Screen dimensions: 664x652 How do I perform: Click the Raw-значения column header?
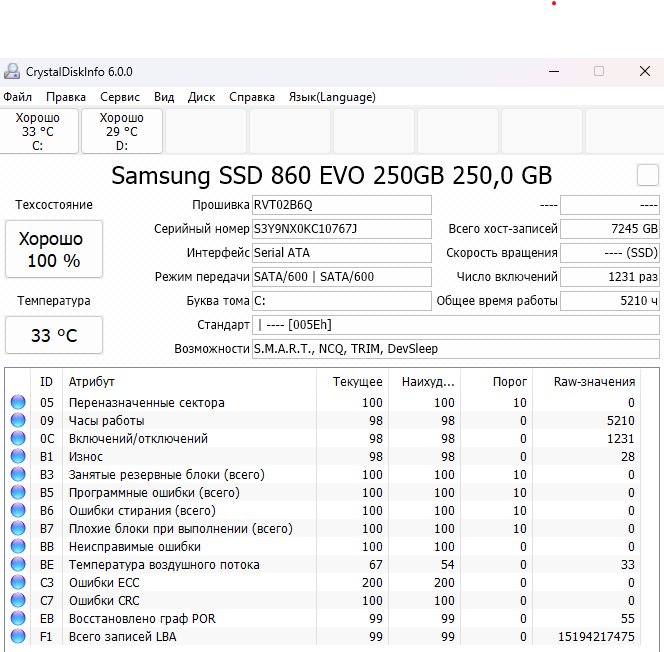click(x=594, y=381)
